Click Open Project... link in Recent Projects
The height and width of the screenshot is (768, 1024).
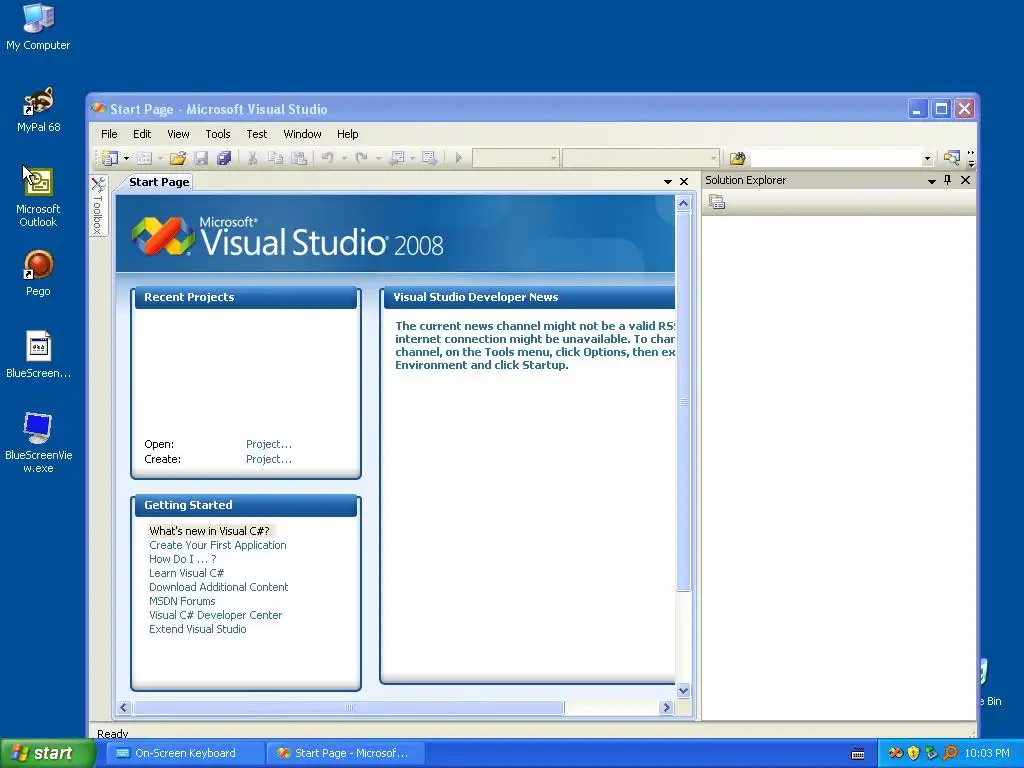tap(268, 444)
